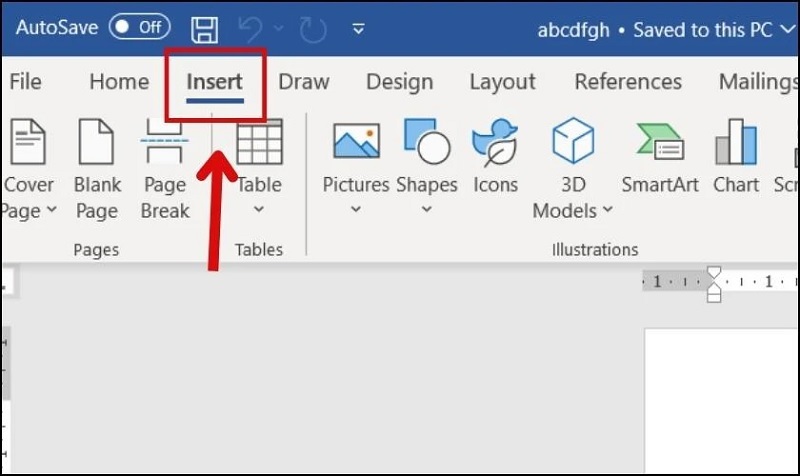
Task: Insert a Page Break
Action: pyautogui.click(x=164, y=166)
